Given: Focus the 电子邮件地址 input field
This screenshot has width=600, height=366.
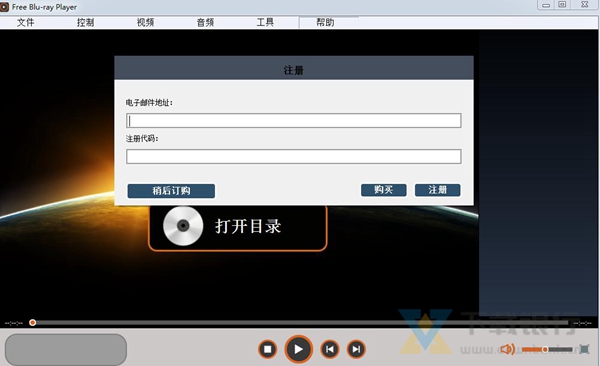Looking at the screenshot, I should click(293, 121).
